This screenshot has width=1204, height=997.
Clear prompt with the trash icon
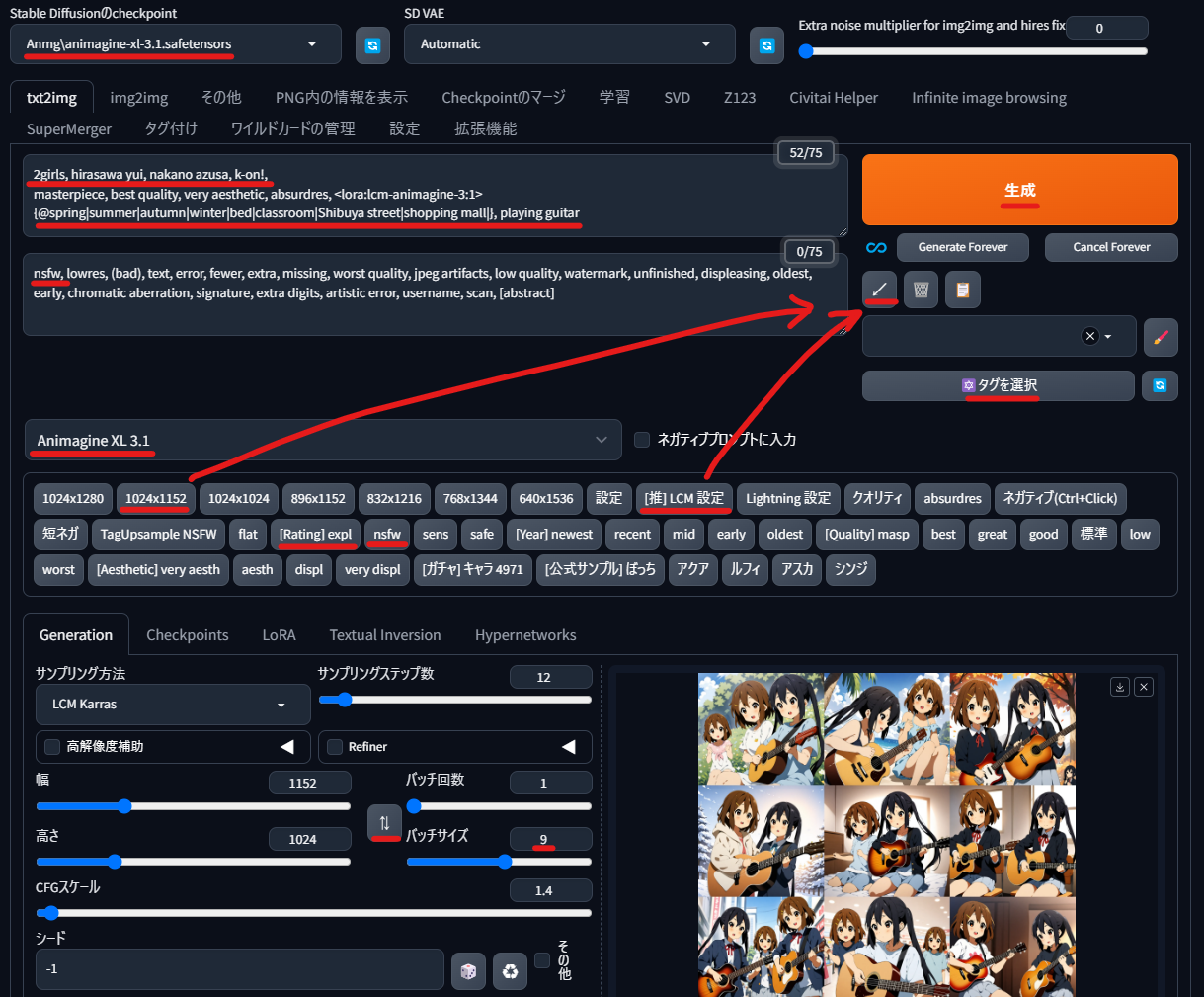pos(921,290)
